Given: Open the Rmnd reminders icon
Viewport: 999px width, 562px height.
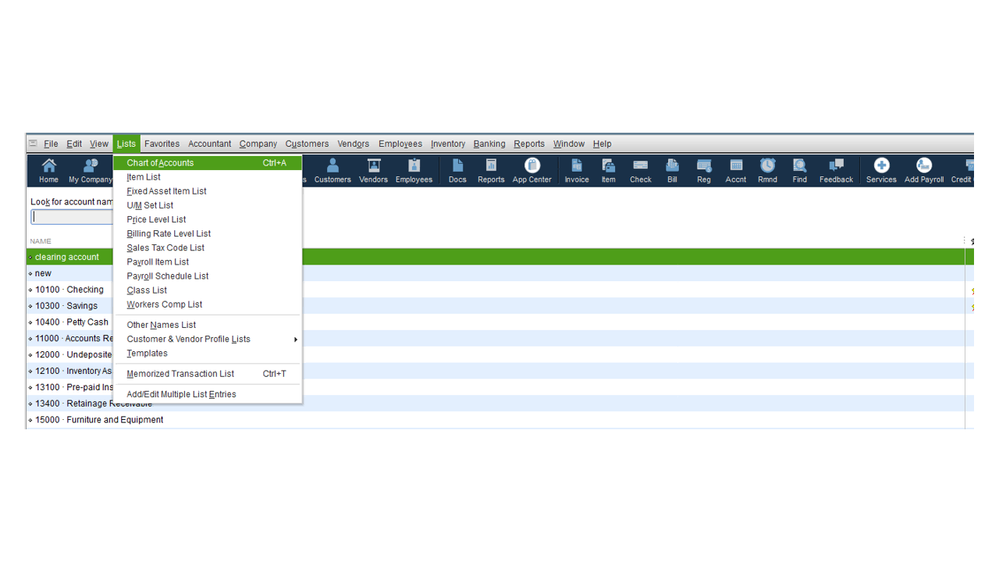Looking at the screenshot, I should pyautogui.click(x=767, y=171).
